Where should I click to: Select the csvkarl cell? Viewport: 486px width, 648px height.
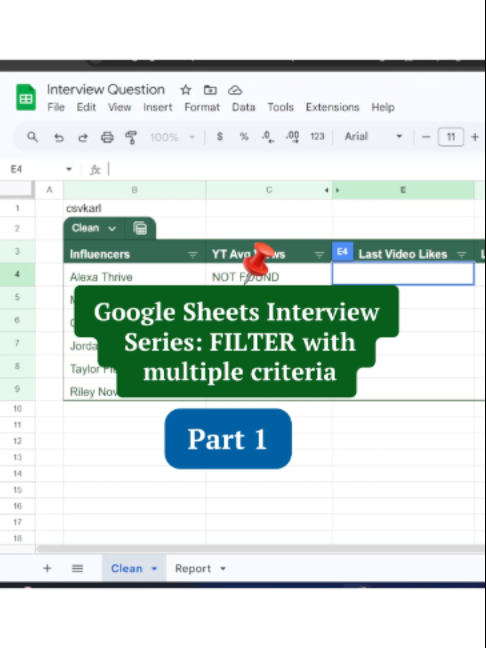135,208
